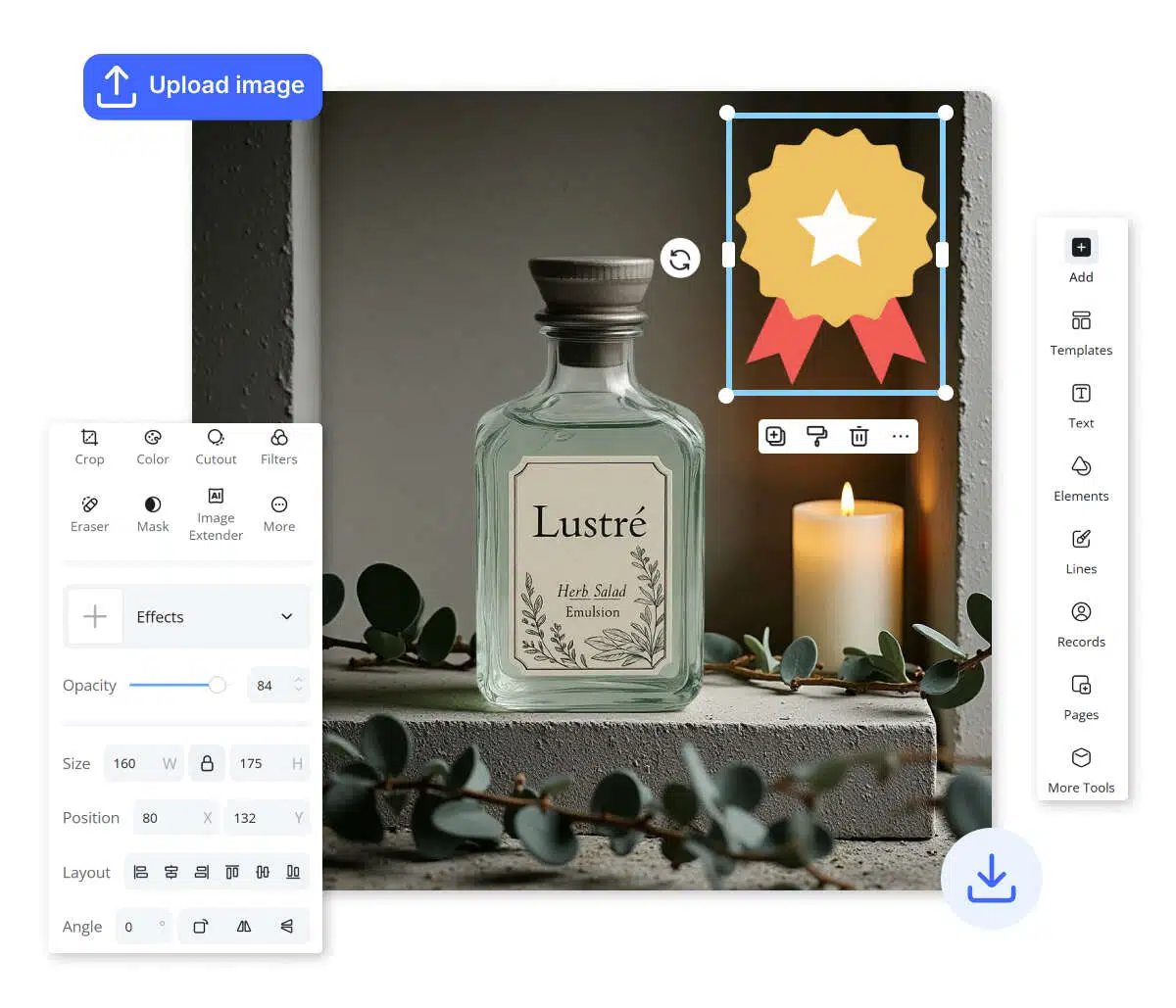Open the More options in edit panel

(x=279, y=513)
